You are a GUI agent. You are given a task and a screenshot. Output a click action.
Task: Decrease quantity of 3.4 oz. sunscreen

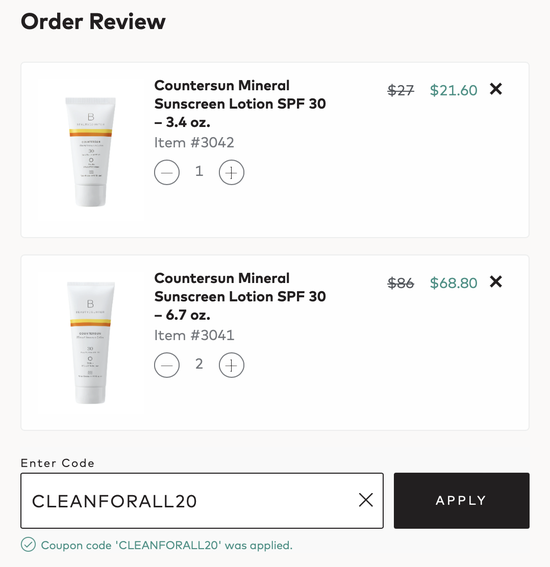tap(167, 172)
